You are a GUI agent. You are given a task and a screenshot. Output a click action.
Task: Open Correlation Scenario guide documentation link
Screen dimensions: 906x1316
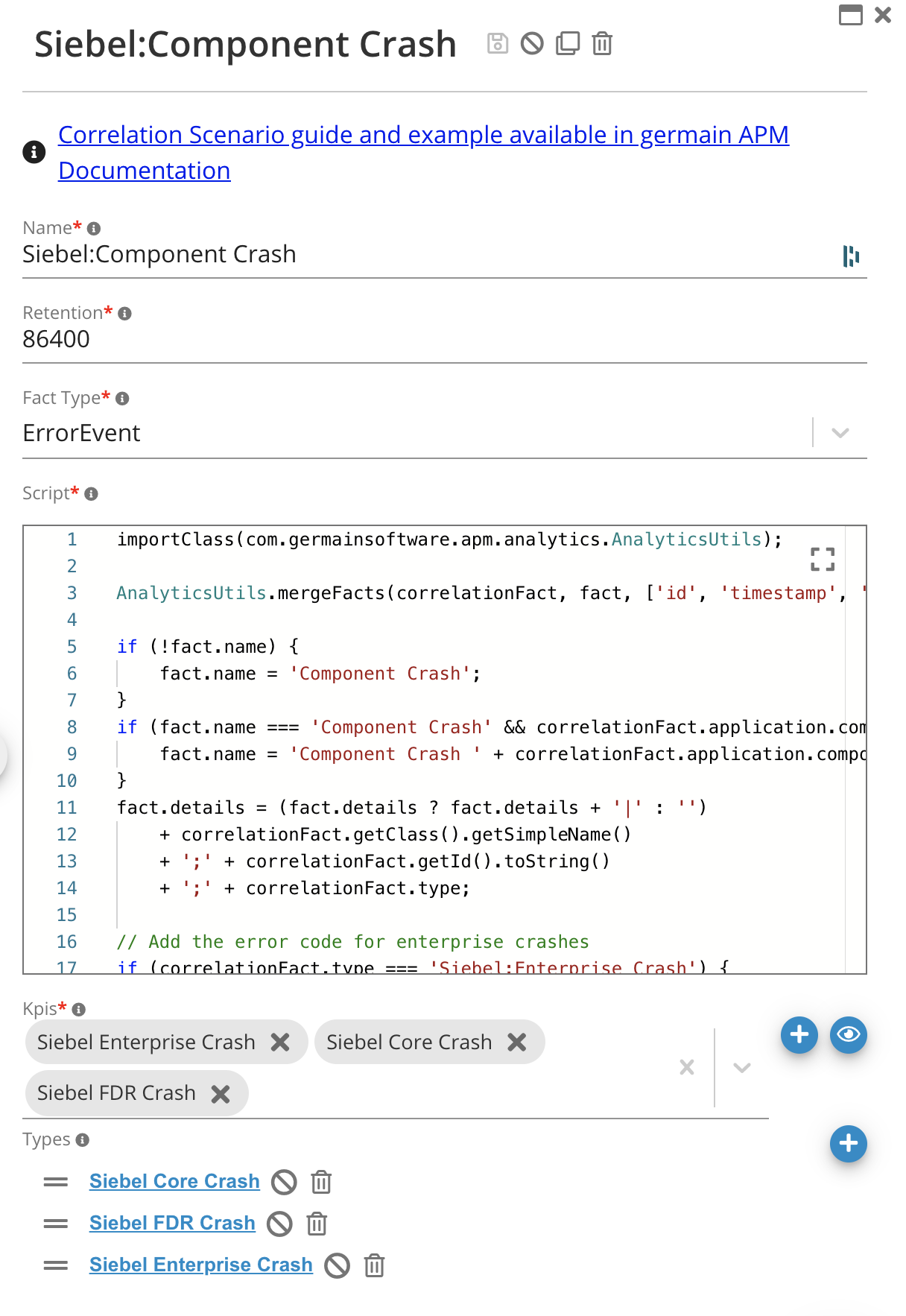423,136
